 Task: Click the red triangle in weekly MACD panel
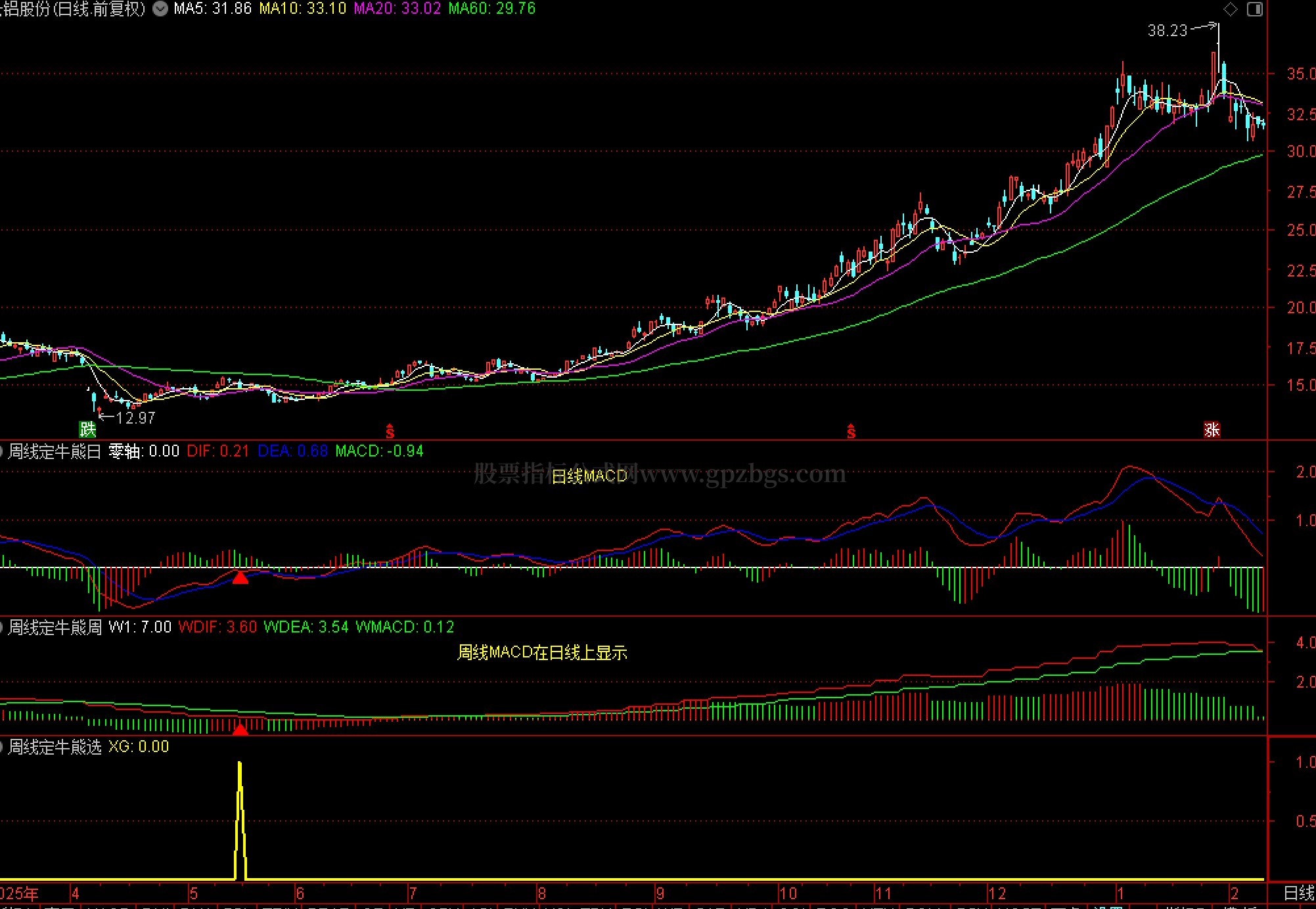tap(240, 729)
